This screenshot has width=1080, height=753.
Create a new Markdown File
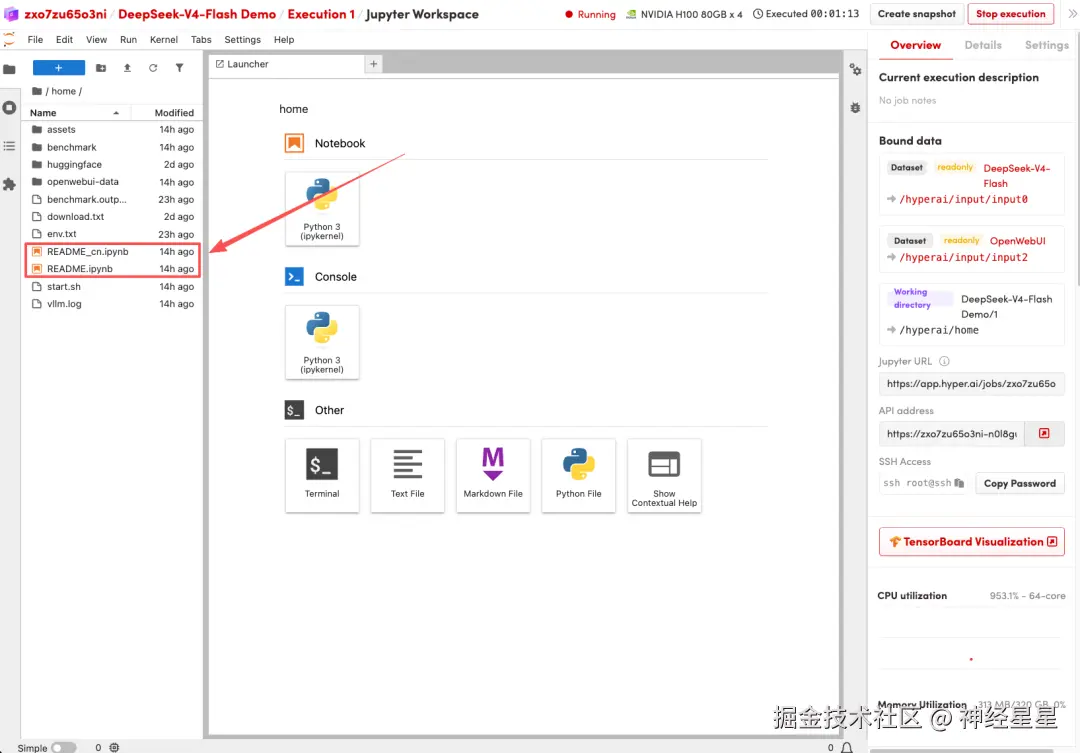click(x=493, y=475)
